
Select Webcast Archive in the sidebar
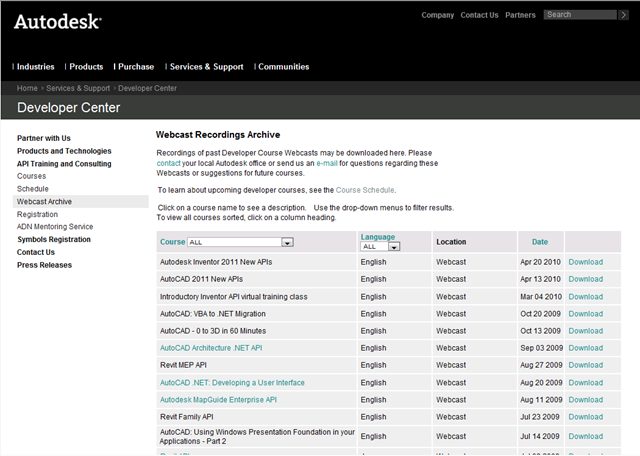click(x=44, y=201)
